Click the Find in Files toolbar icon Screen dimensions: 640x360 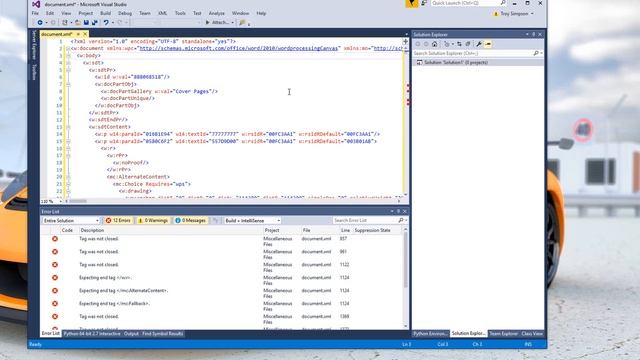[x=242, y=22]
